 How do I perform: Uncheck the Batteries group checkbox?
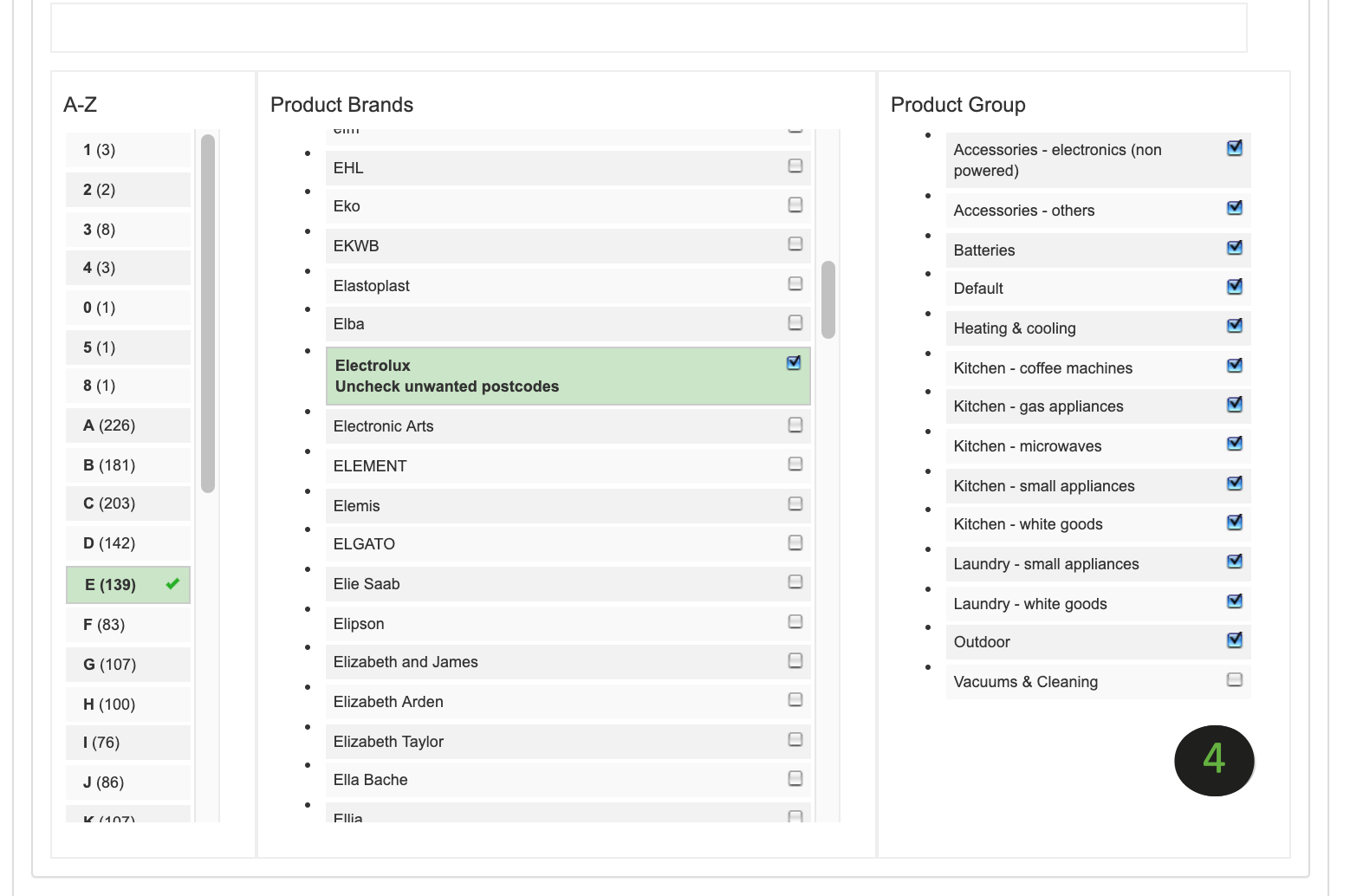coord(1235,248)
